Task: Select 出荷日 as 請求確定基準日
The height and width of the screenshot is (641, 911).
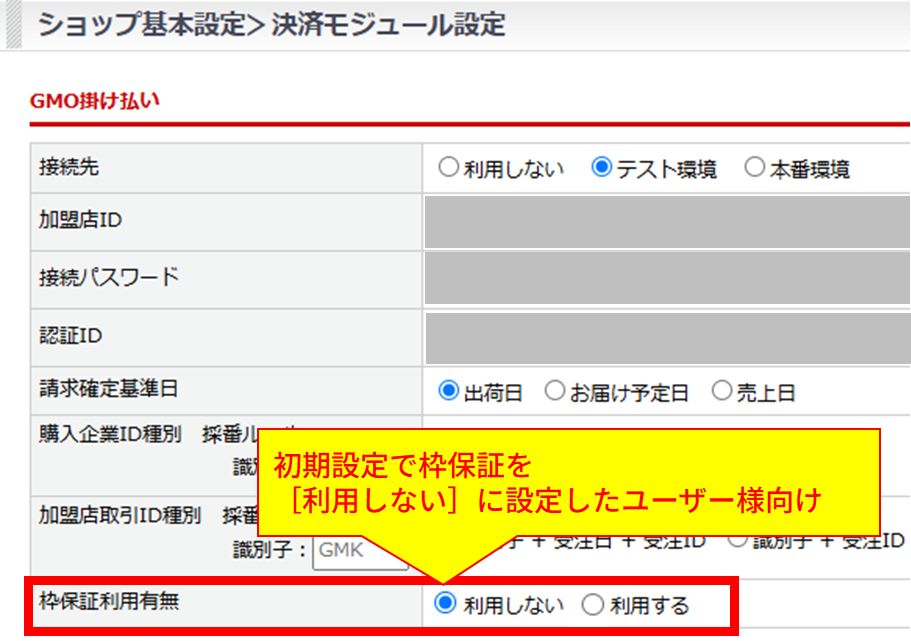Action: point(449,391)
